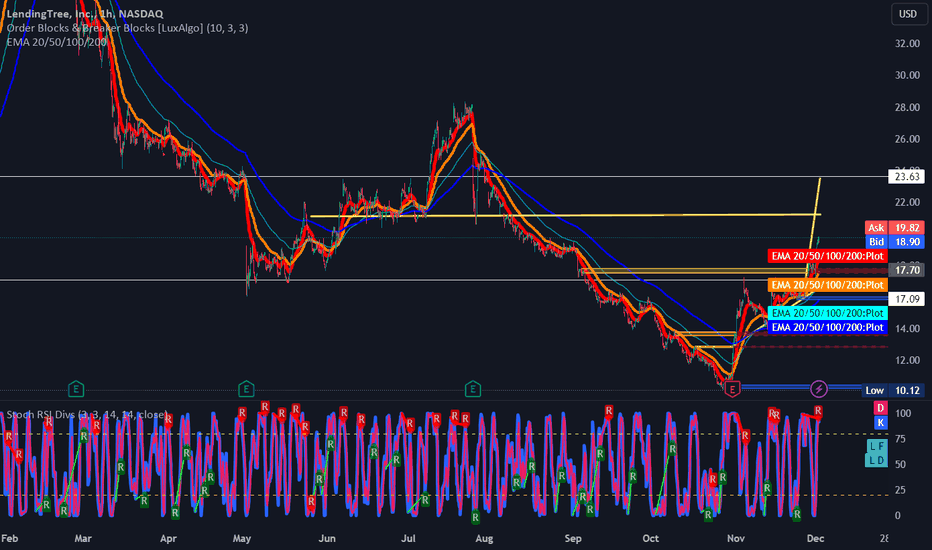Screen dimensions: 932x550
Task: Click the purple lightning bolt event icon
Action: pos(818,389)
